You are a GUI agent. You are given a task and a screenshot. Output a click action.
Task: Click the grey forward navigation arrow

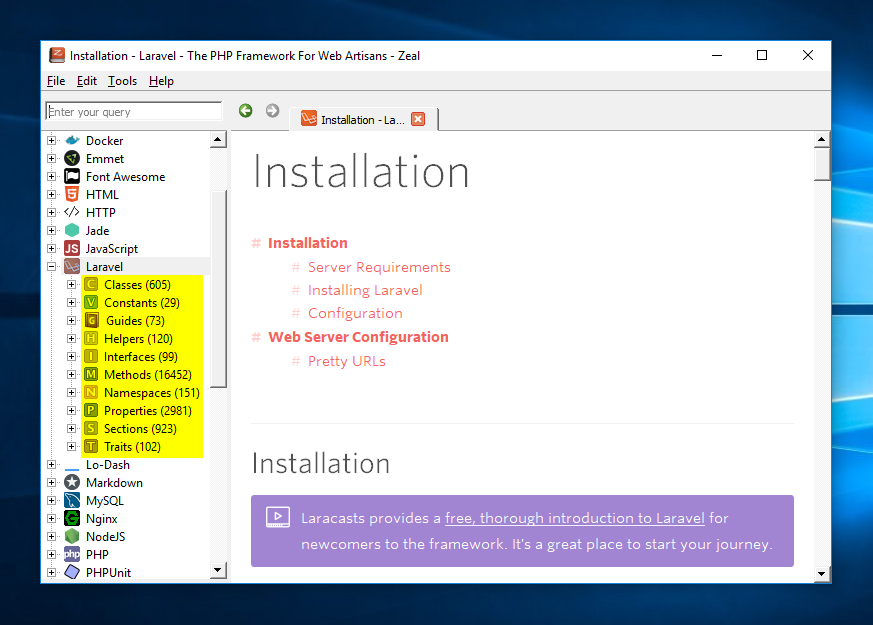pos(272,111)
